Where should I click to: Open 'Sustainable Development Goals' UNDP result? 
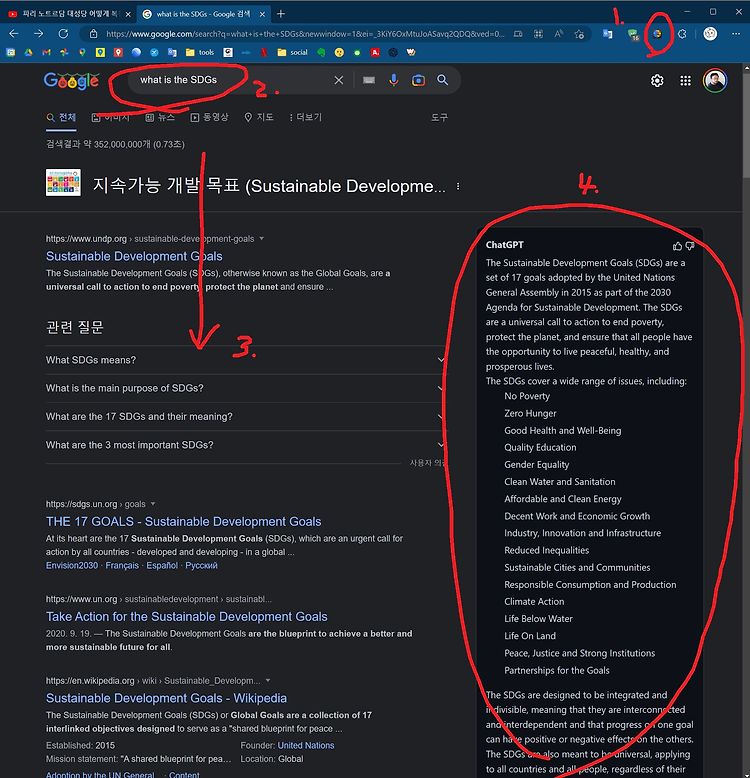(x=134, y=256)
